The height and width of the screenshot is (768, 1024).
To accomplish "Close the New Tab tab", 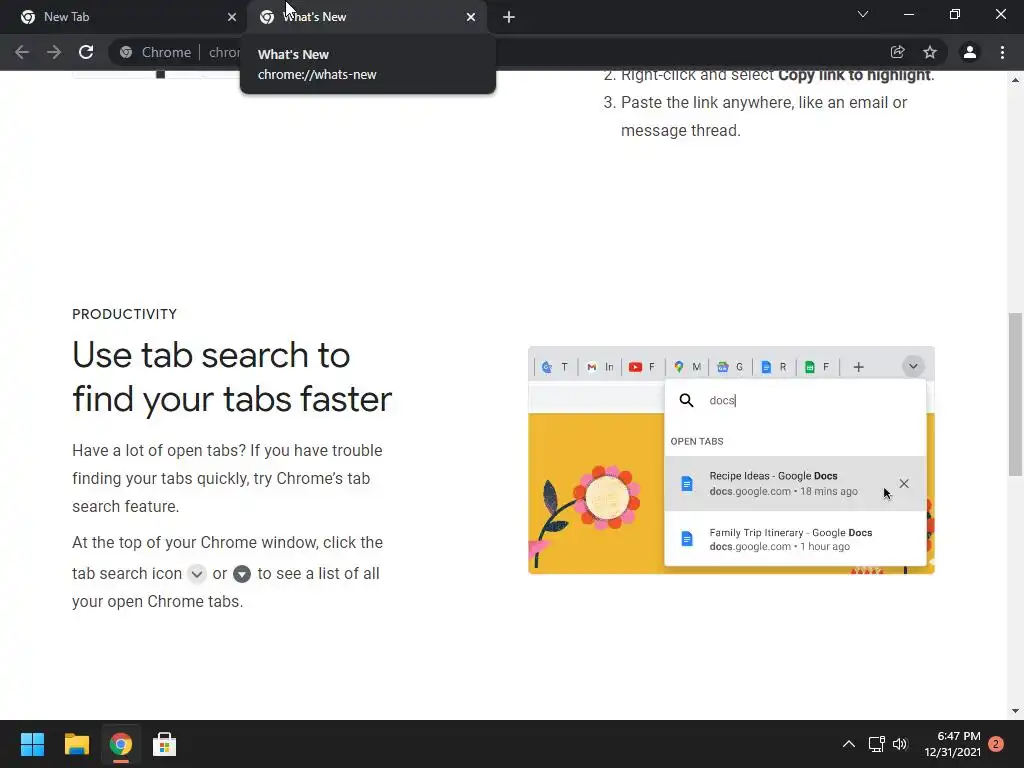I will (x=232, y=17).
